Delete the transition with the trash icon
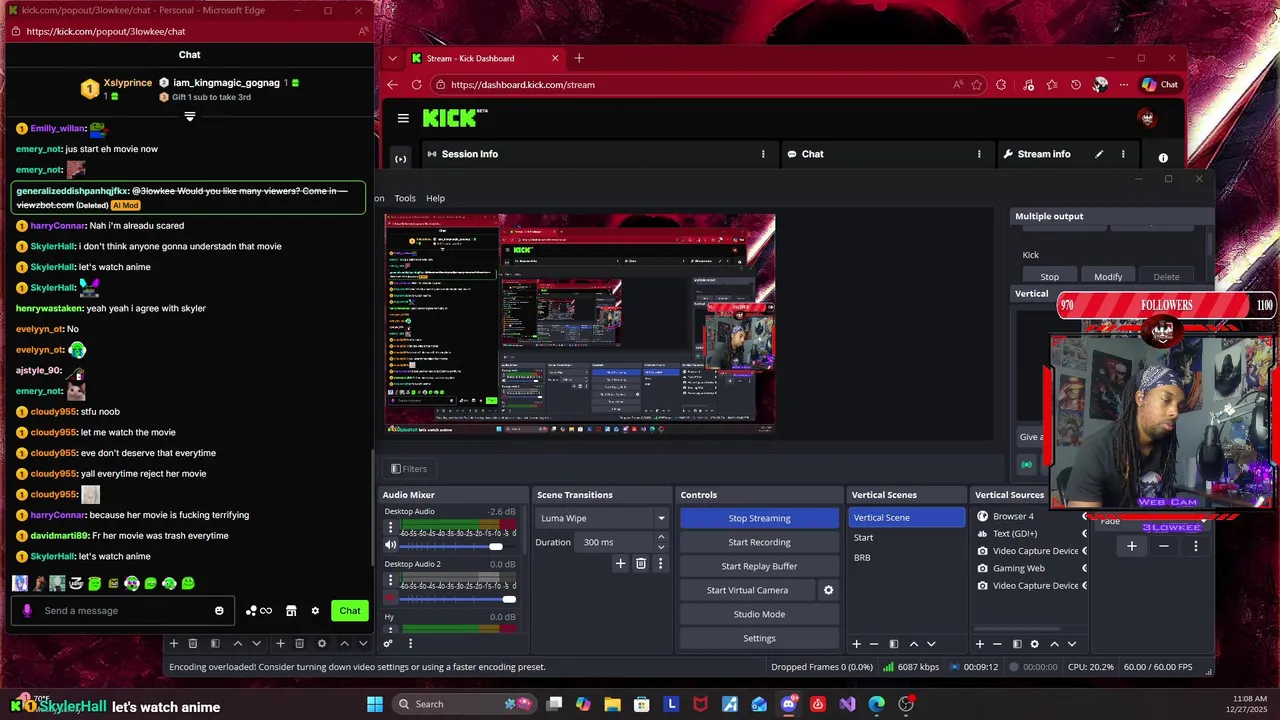This screenshot has width=1280, height=720. (641, 564)
